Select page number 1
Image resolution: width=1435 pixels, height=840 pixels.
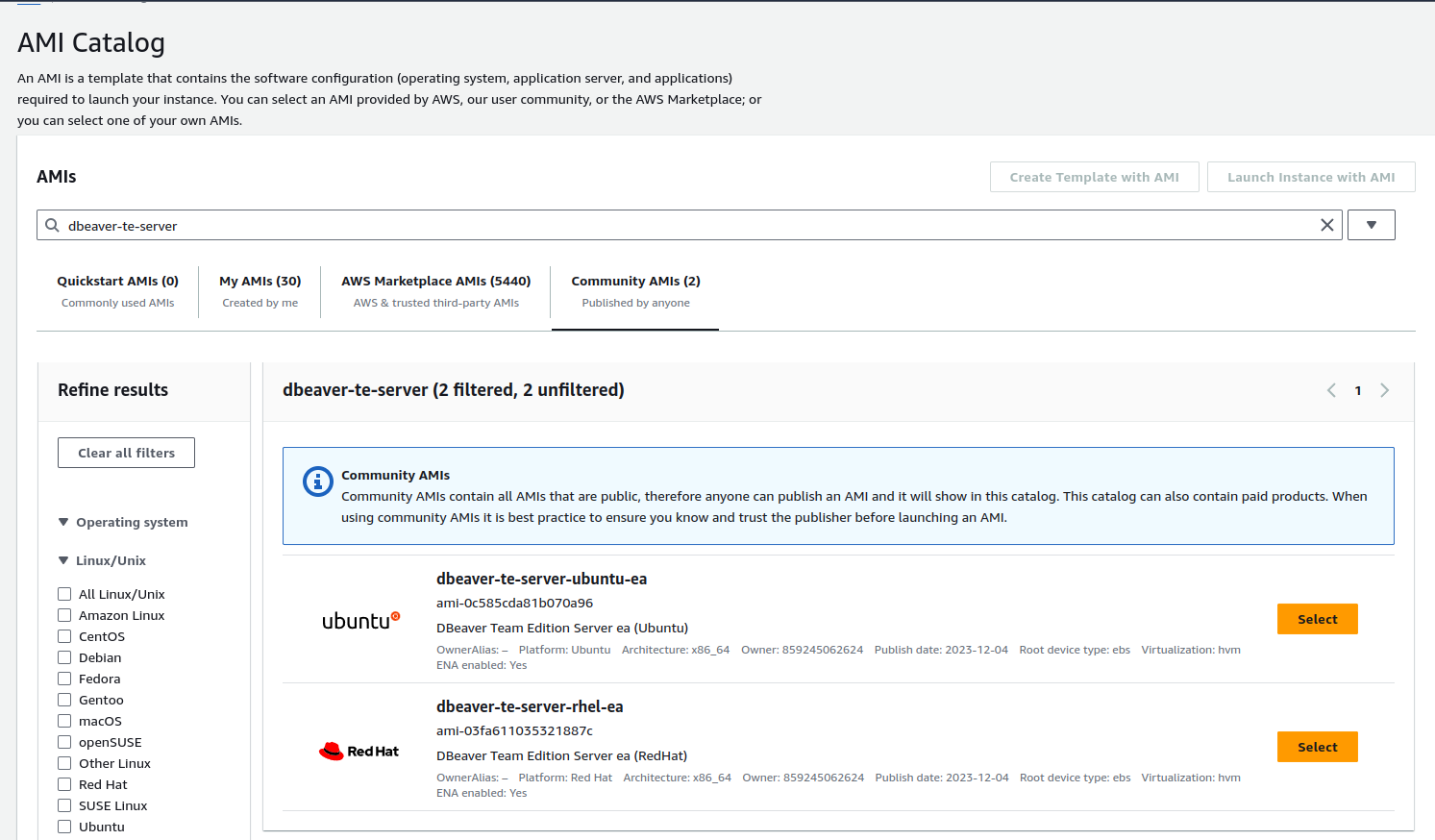[x=1357, y=390]
